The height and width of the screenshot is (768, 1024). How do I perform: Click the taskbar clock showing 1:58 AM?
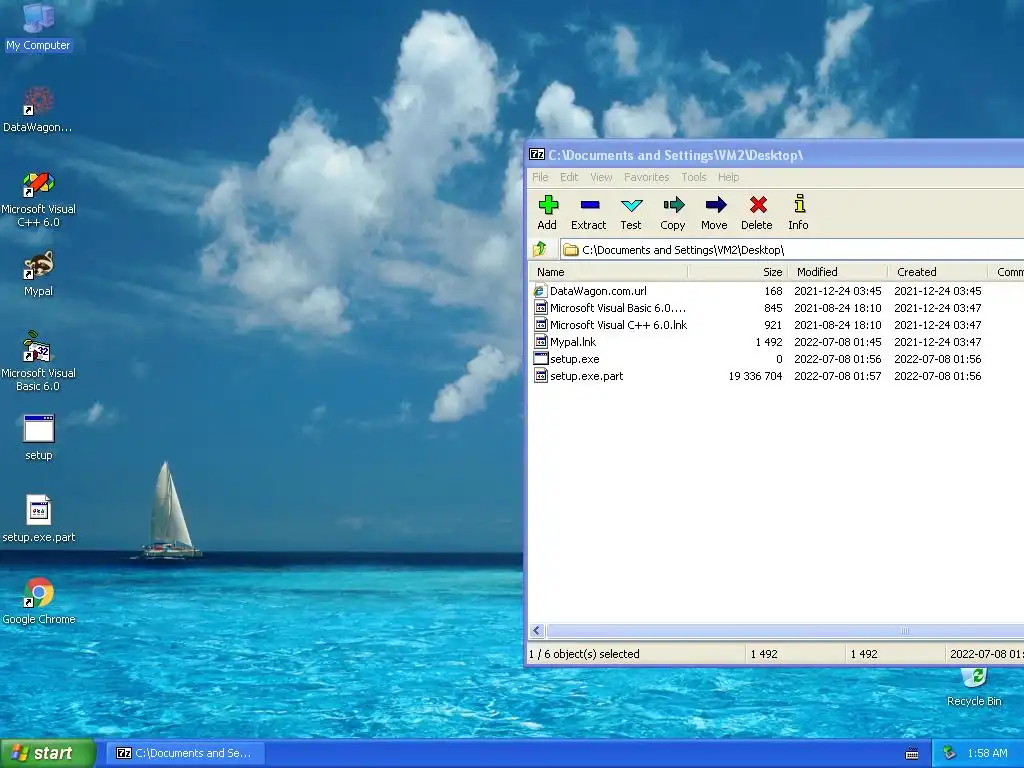tap(987, 754)
